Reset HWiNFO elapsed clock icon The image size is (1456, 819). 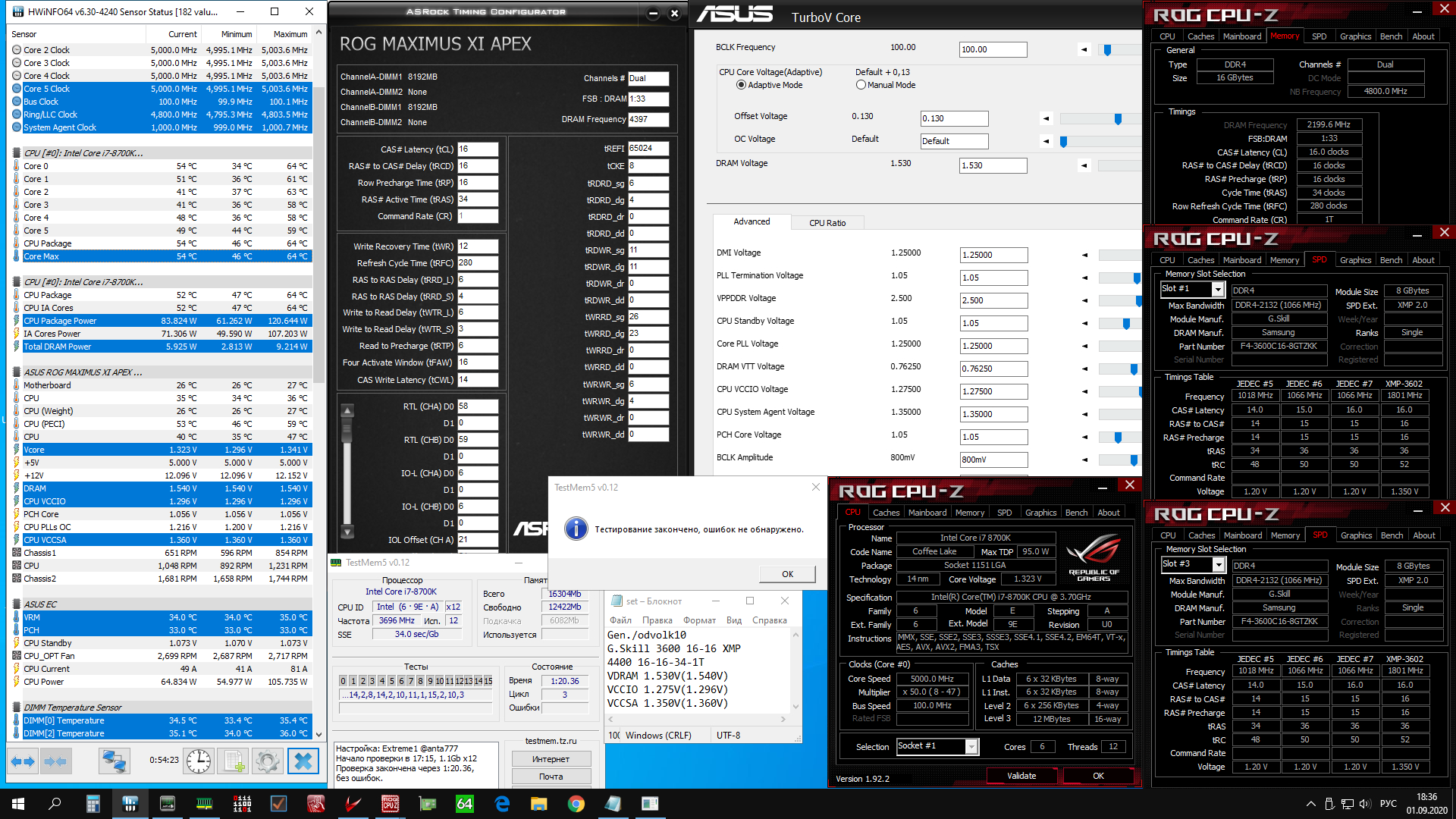pyautogui.click(x=199, y=761)
